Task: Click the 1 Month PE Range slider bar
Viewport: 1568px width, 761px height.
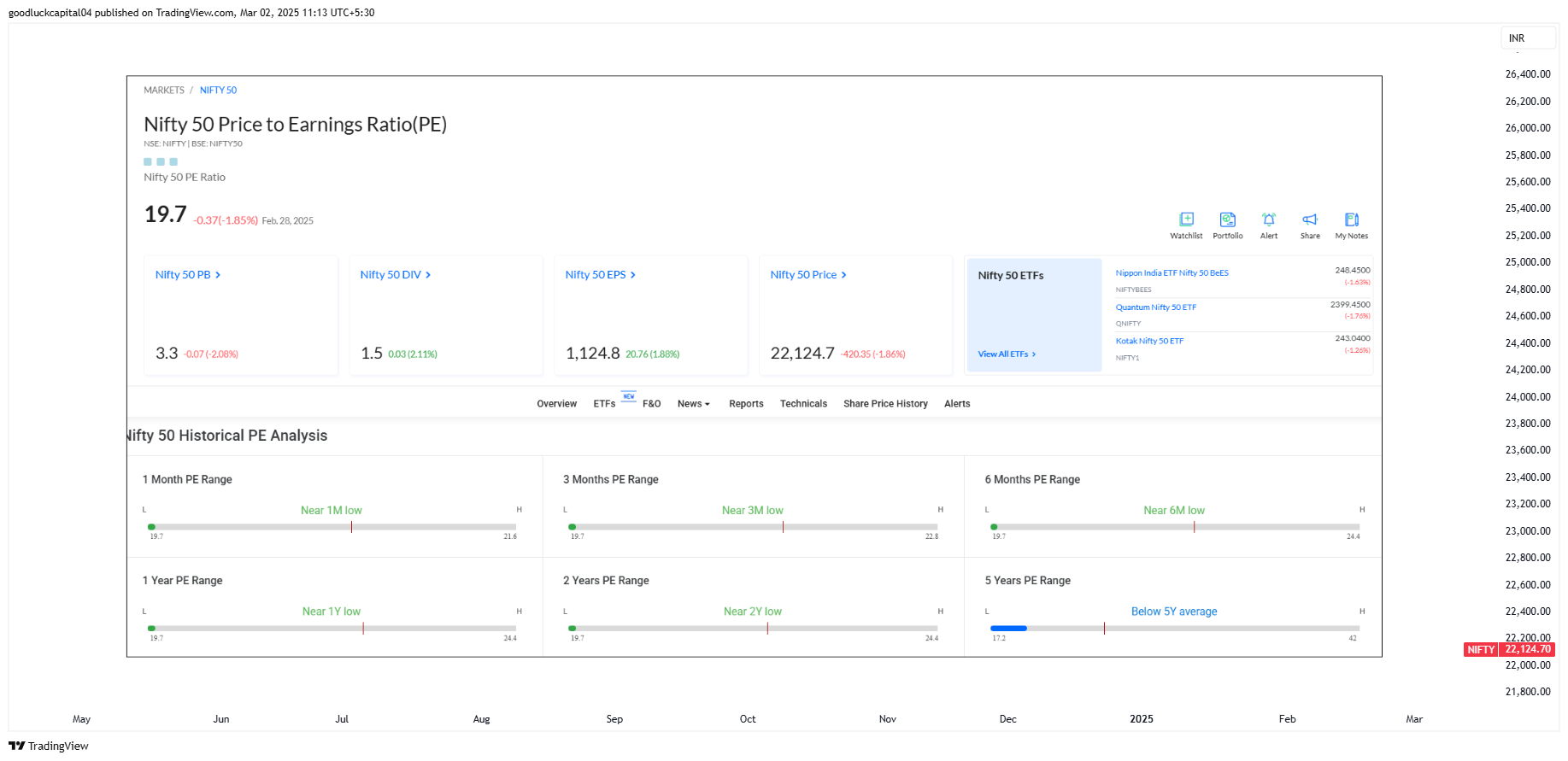Action: [x=332, y=527]
